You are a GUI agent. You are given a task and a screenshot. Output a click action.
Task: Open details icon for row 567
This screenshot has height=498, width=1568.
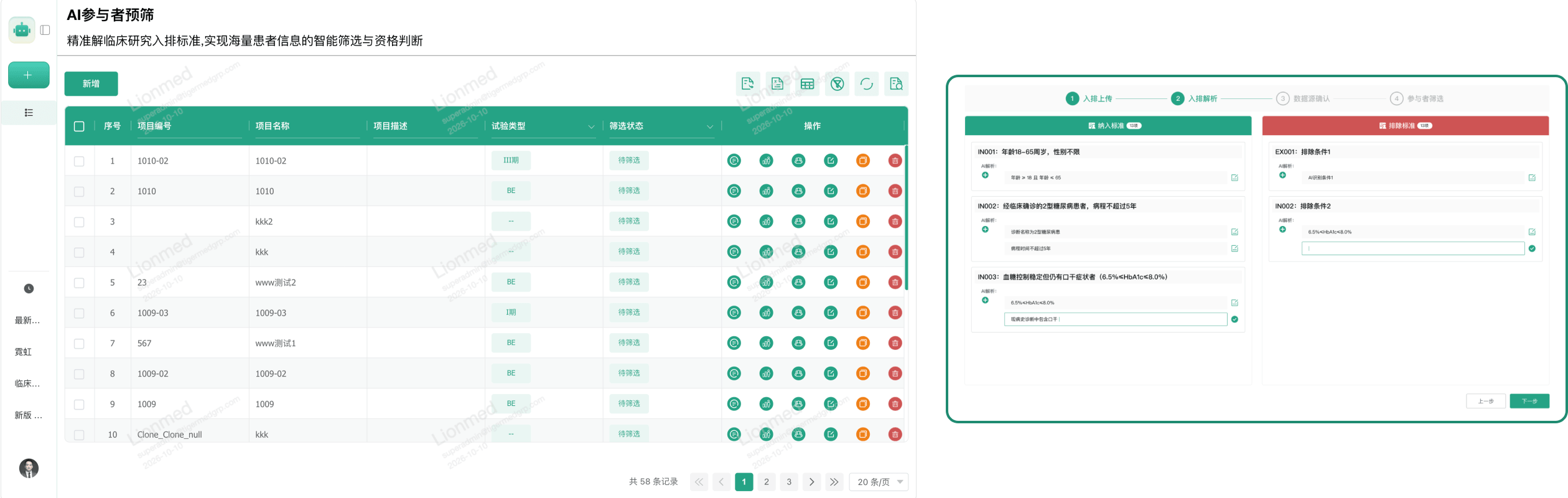pos(734,343)
